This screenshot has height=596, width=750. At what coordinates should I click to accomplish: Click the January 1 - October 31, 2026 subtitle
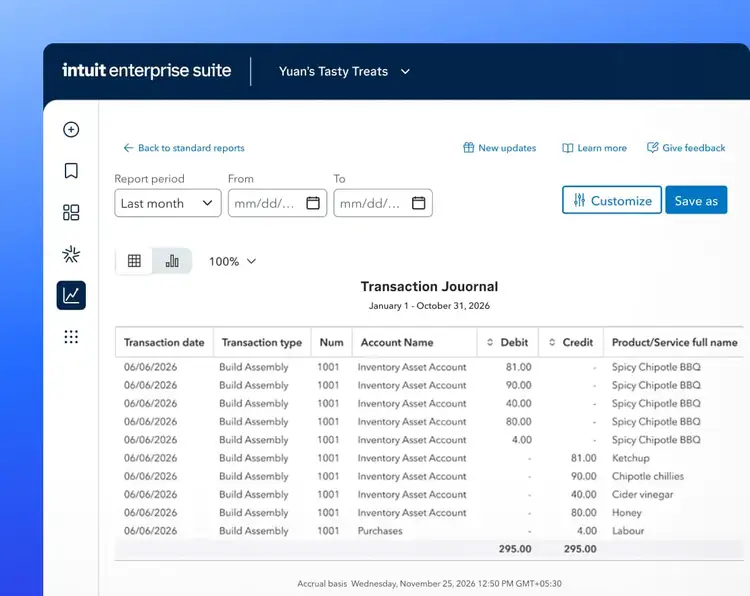click(429, 306)
